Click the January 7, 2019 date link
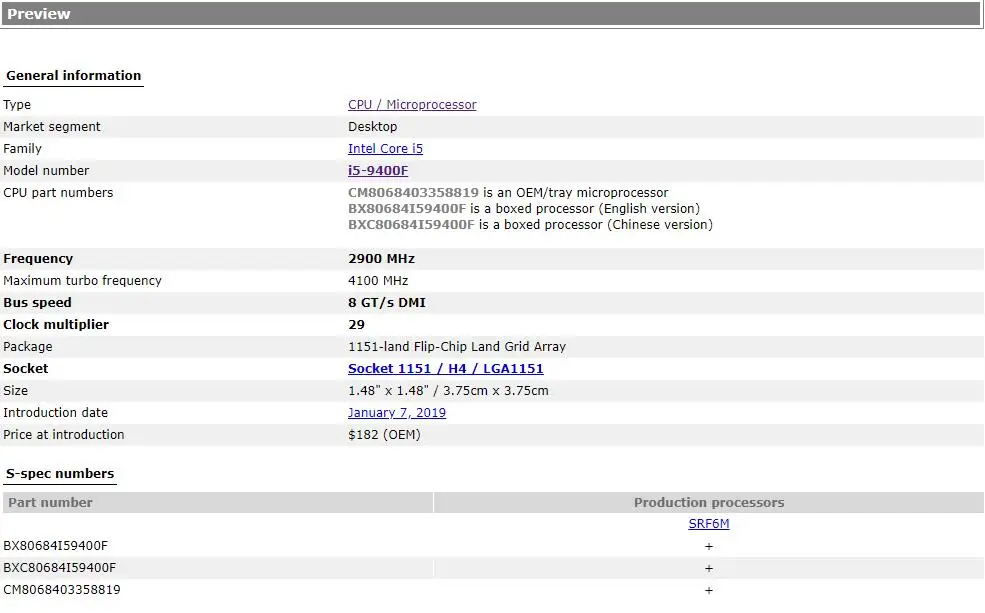 (397, 413)
